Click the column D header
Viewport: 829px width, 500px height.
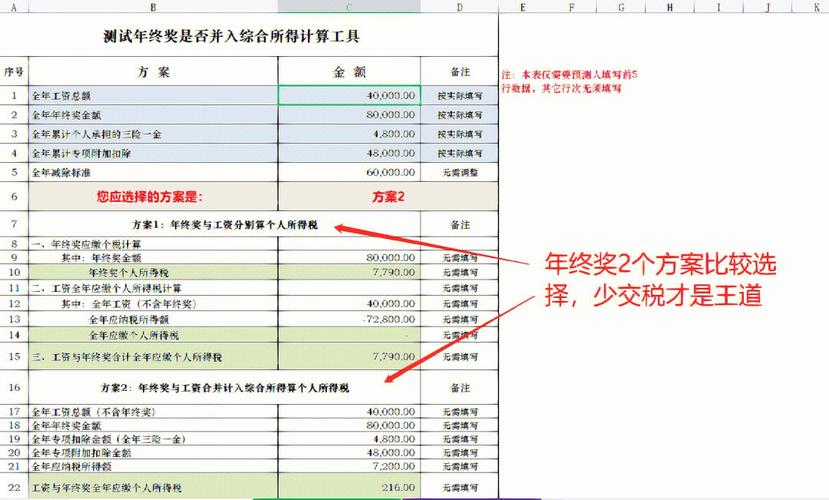[459, 7]
